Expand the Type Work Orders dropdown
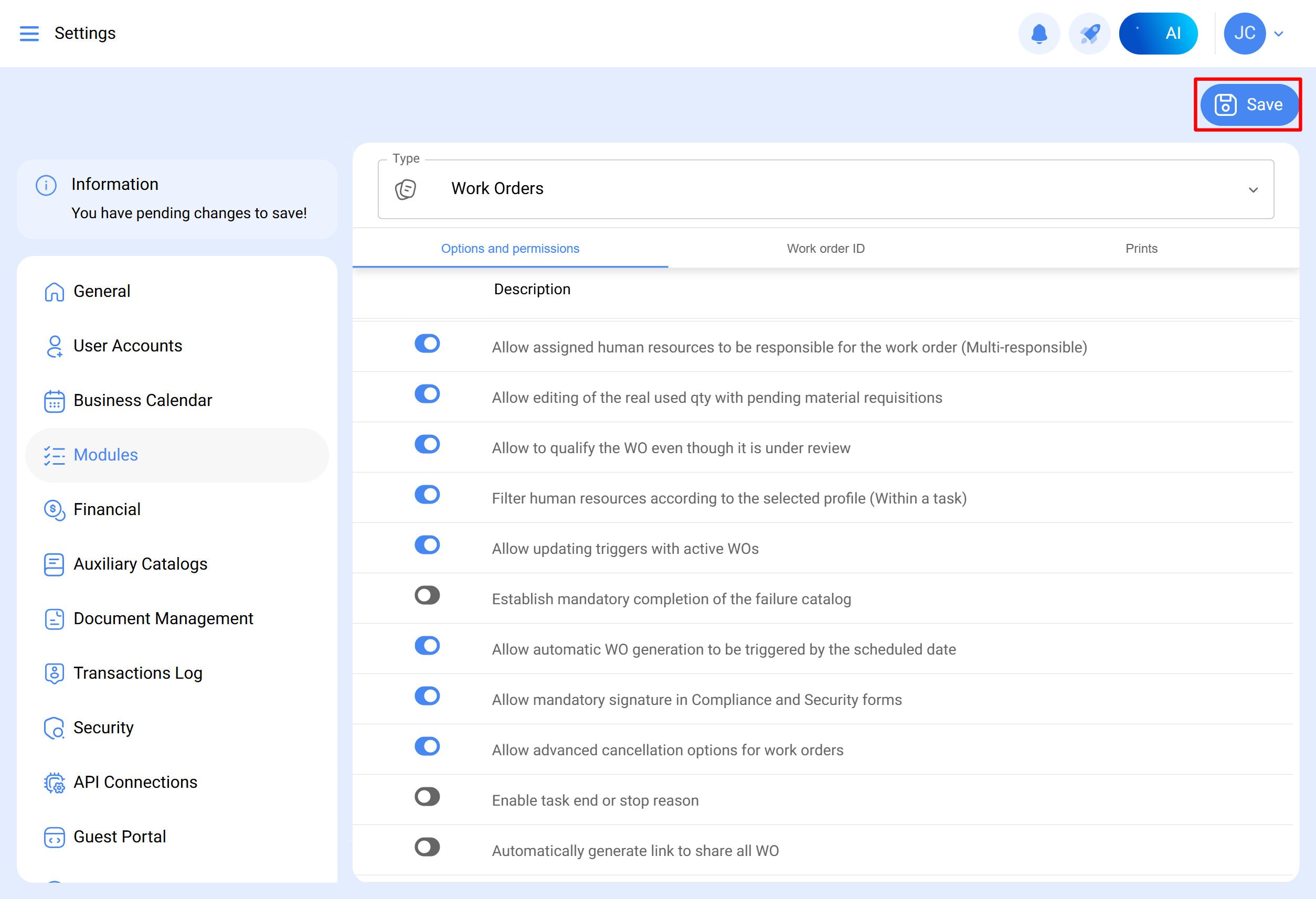This screenshot has height=899, width=1316. [825, 189]
